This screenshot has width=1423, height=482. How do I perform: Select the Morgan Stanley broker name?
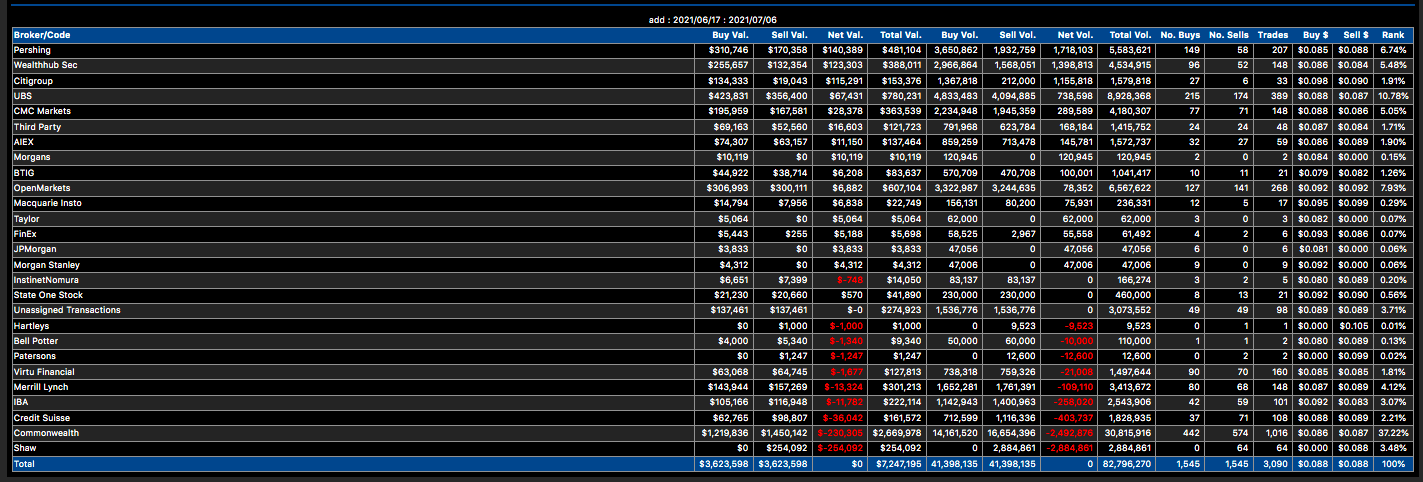click(x=46, y=264)
